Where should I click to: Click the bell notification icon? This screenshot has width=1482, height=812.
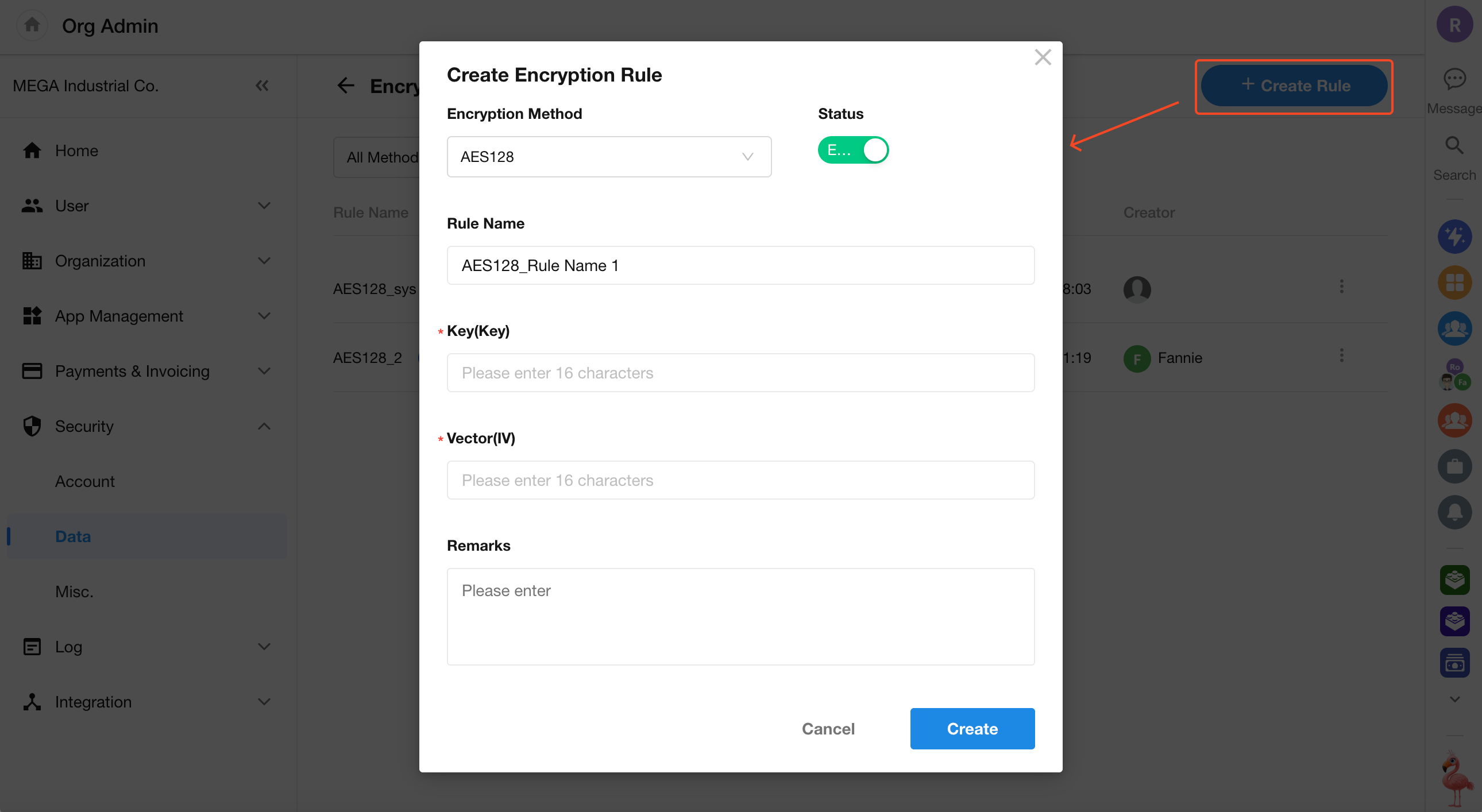point(1454,511)
